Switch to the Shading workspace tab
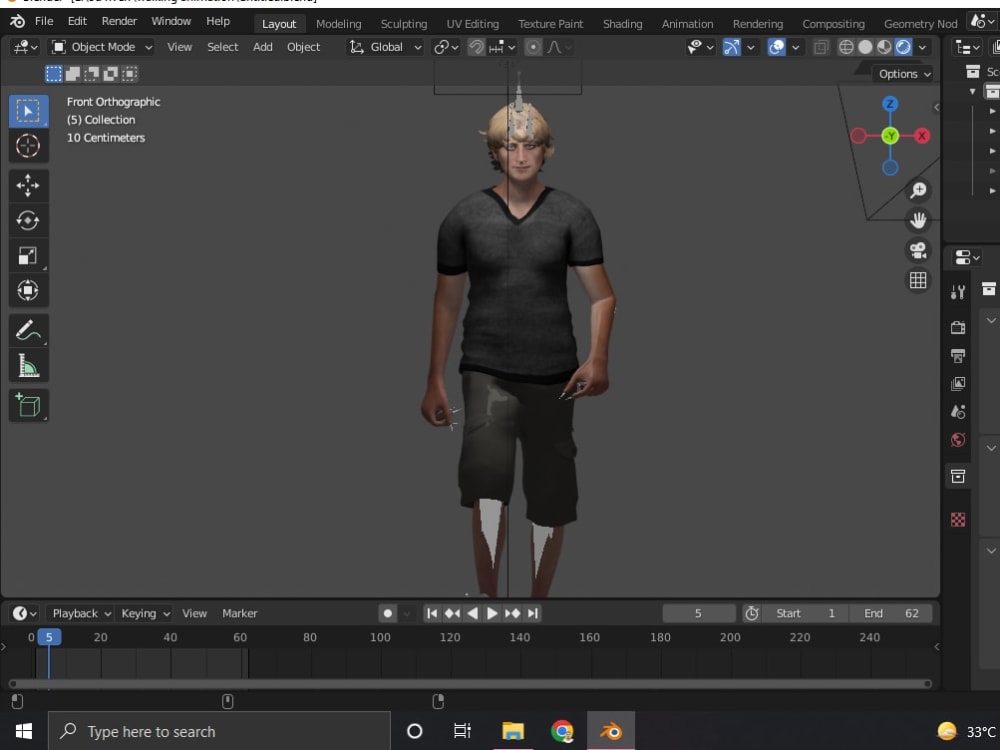The height and width of the screenshot is (750, 1000). (x=622, y=23)
